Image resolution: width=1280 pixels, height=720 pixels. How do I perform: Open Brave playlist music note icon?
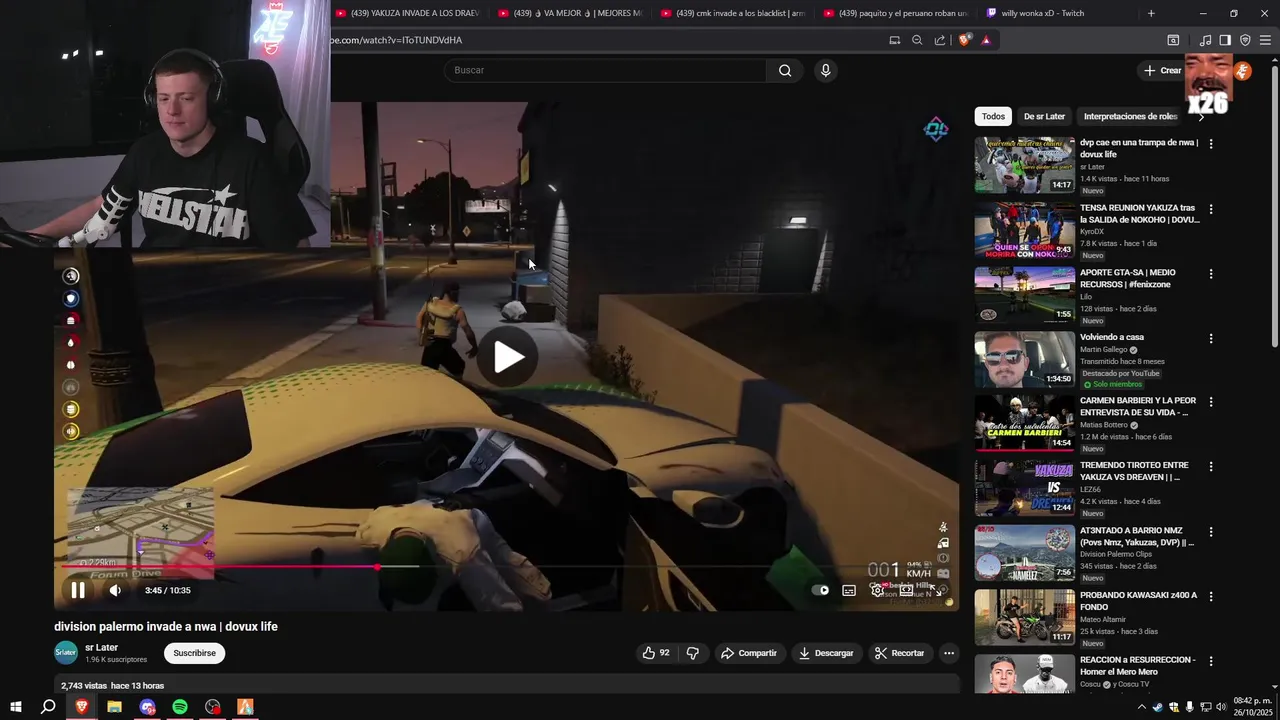(1205, 40)
